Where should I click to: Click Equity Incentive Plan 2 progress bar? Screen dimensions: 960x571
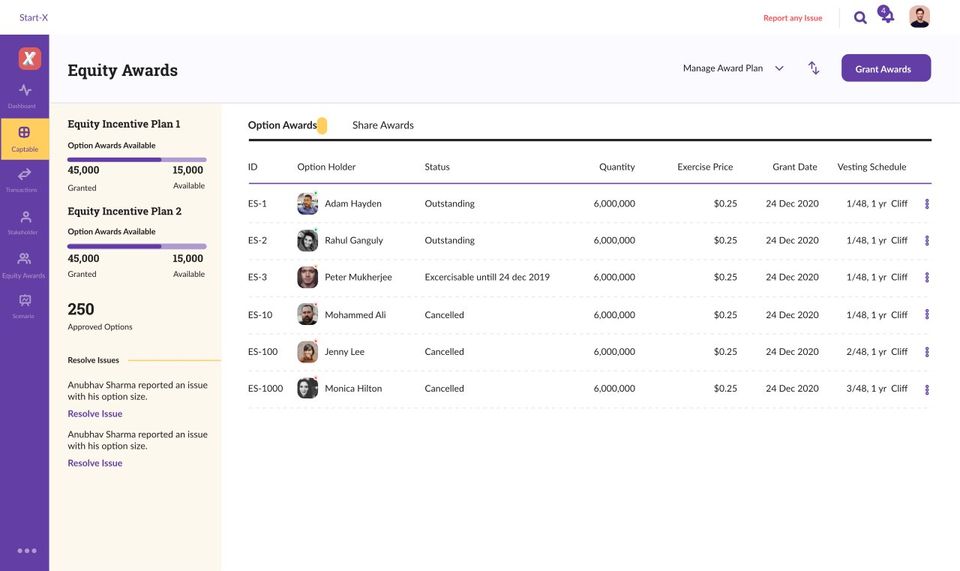tap(137, 246)
